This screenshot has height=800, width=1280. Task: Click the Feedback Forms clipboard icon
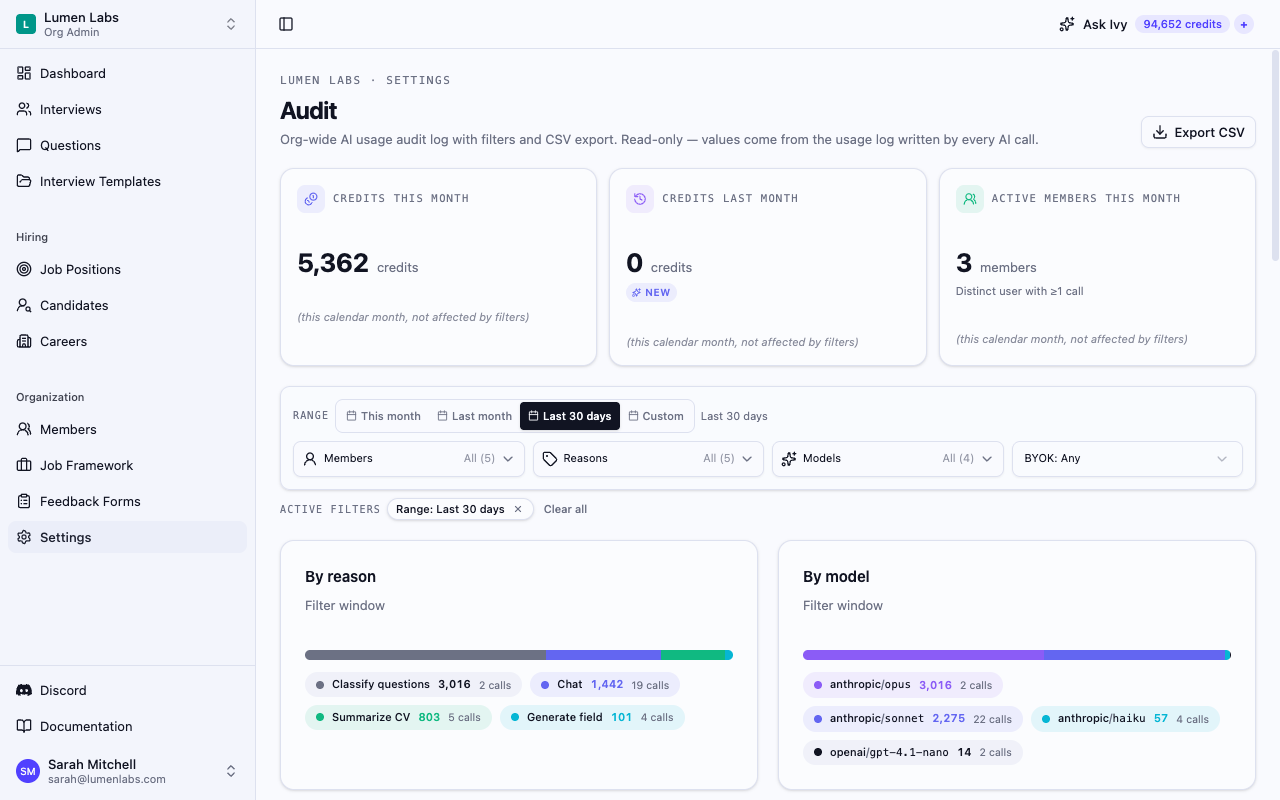point(24,501)
